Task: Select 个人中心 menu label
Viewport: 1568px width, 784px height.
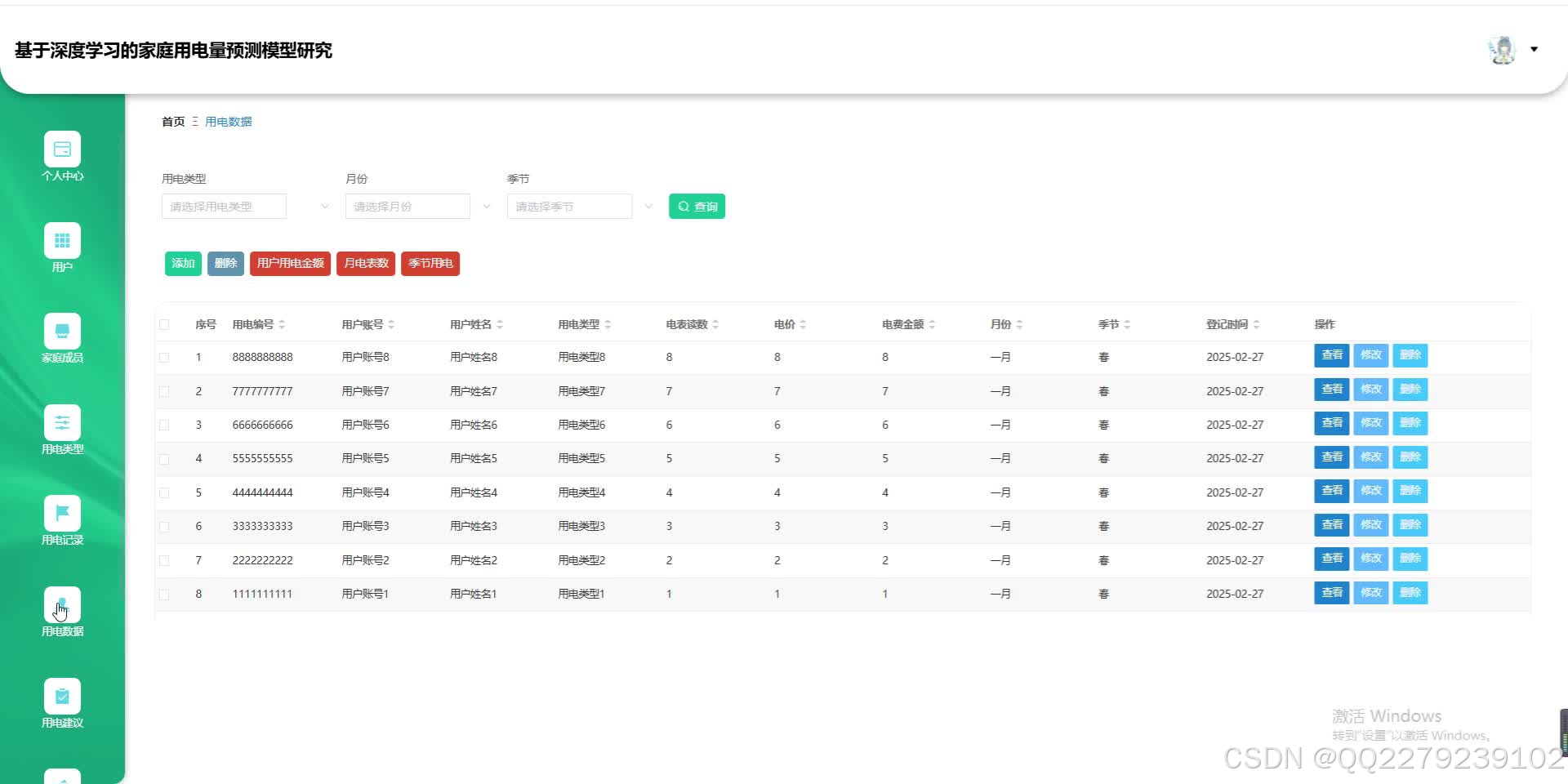Action: coord(62,176)
